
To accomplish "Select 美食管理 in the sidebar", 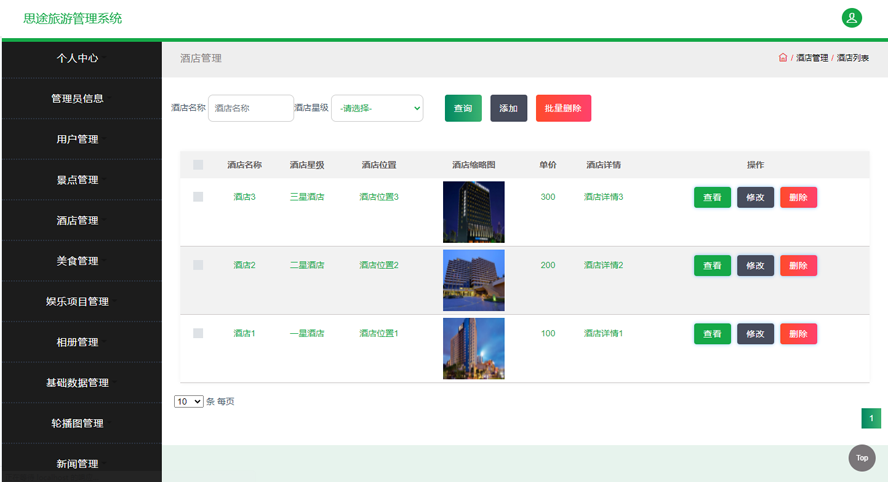I will click(x=78, y=261).
